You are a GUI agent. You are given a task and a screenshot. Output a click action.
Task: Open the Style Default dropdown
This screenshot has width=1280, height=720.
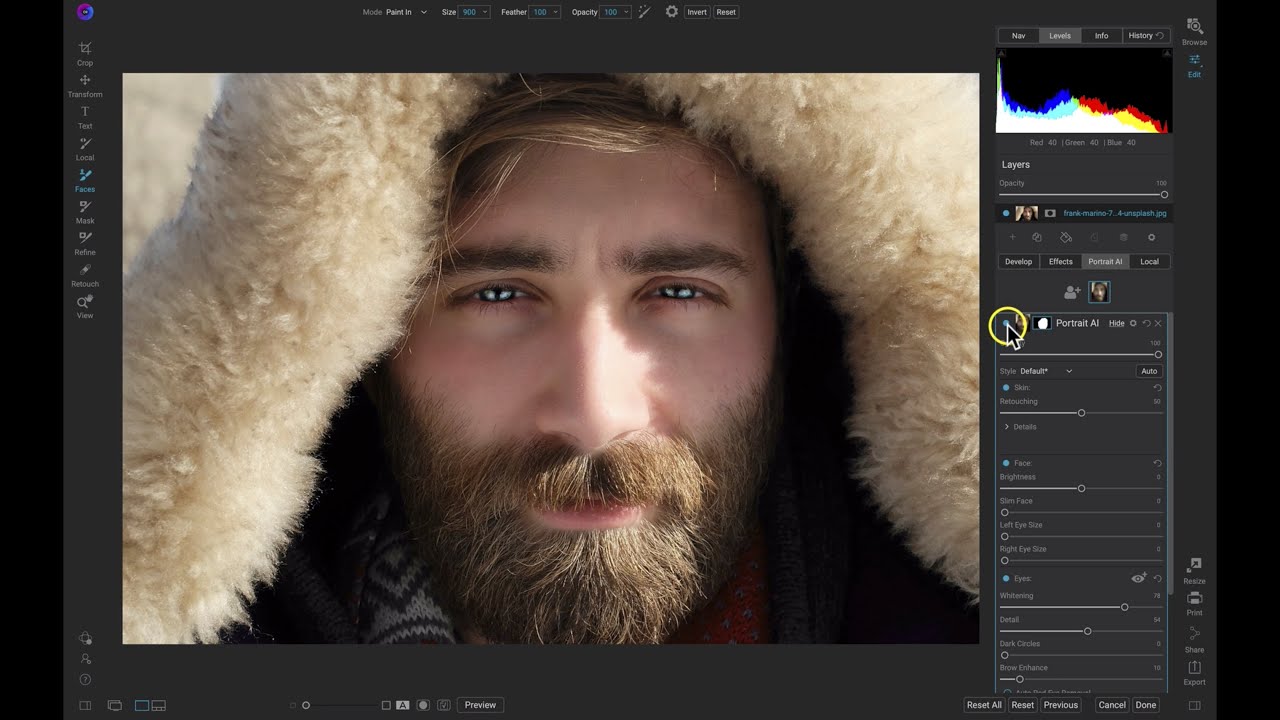(1046, 371)
